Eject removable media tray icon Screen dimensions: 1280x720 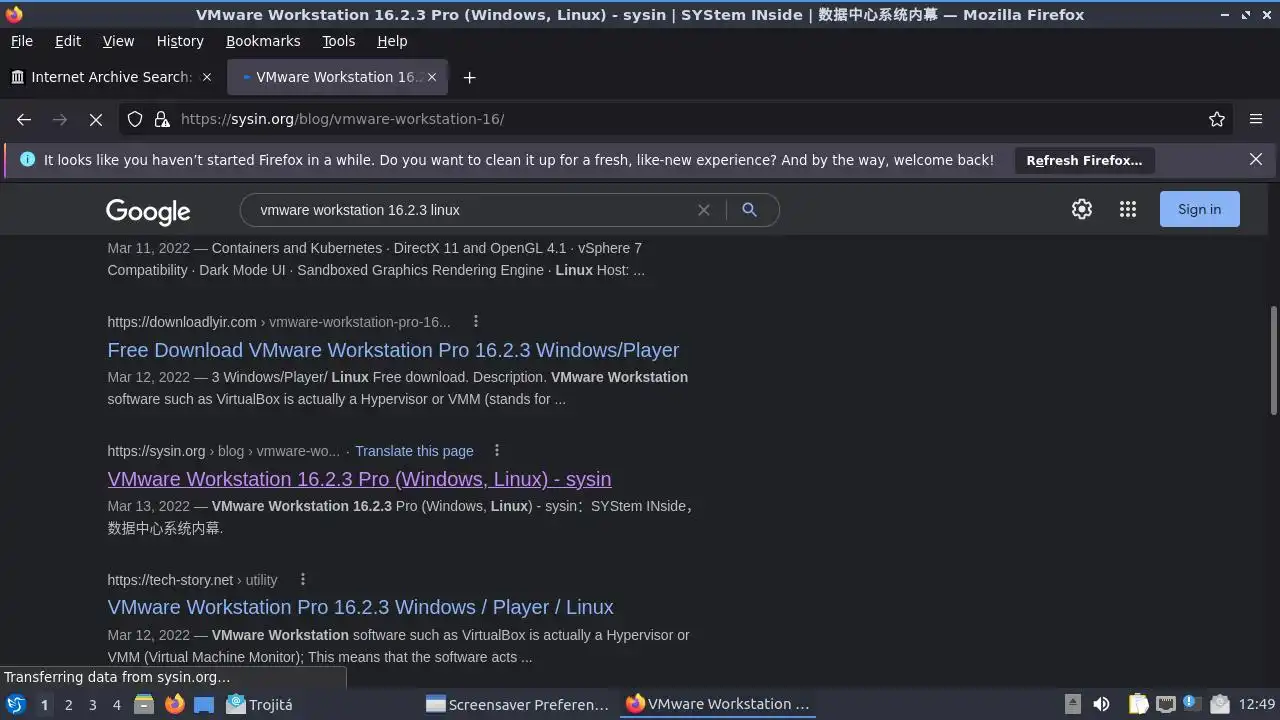pyautogui.click(x=1072, y=704)
